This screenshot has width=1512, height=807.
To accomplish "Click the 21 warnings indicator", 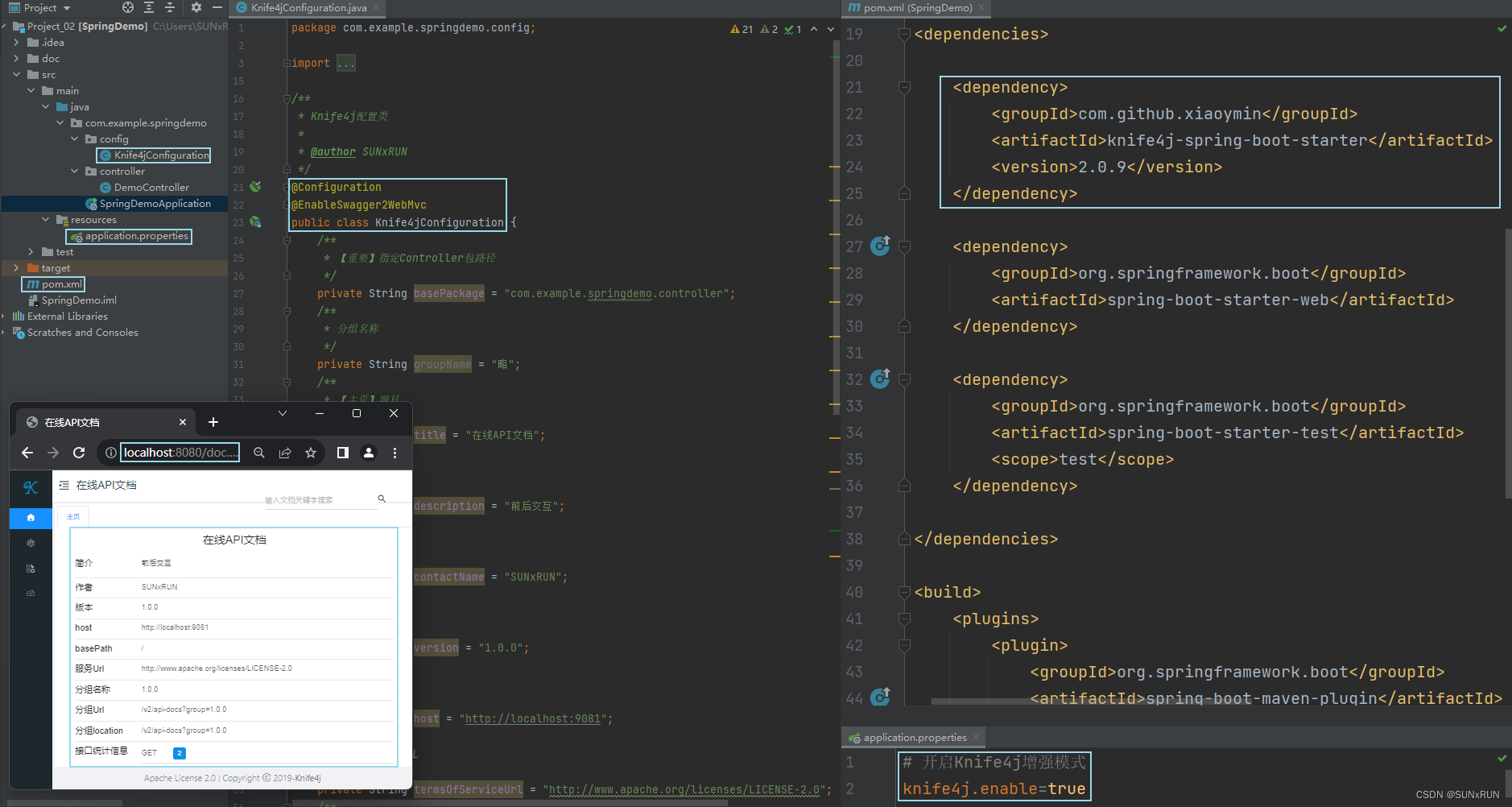I will (x=742, y=29).
